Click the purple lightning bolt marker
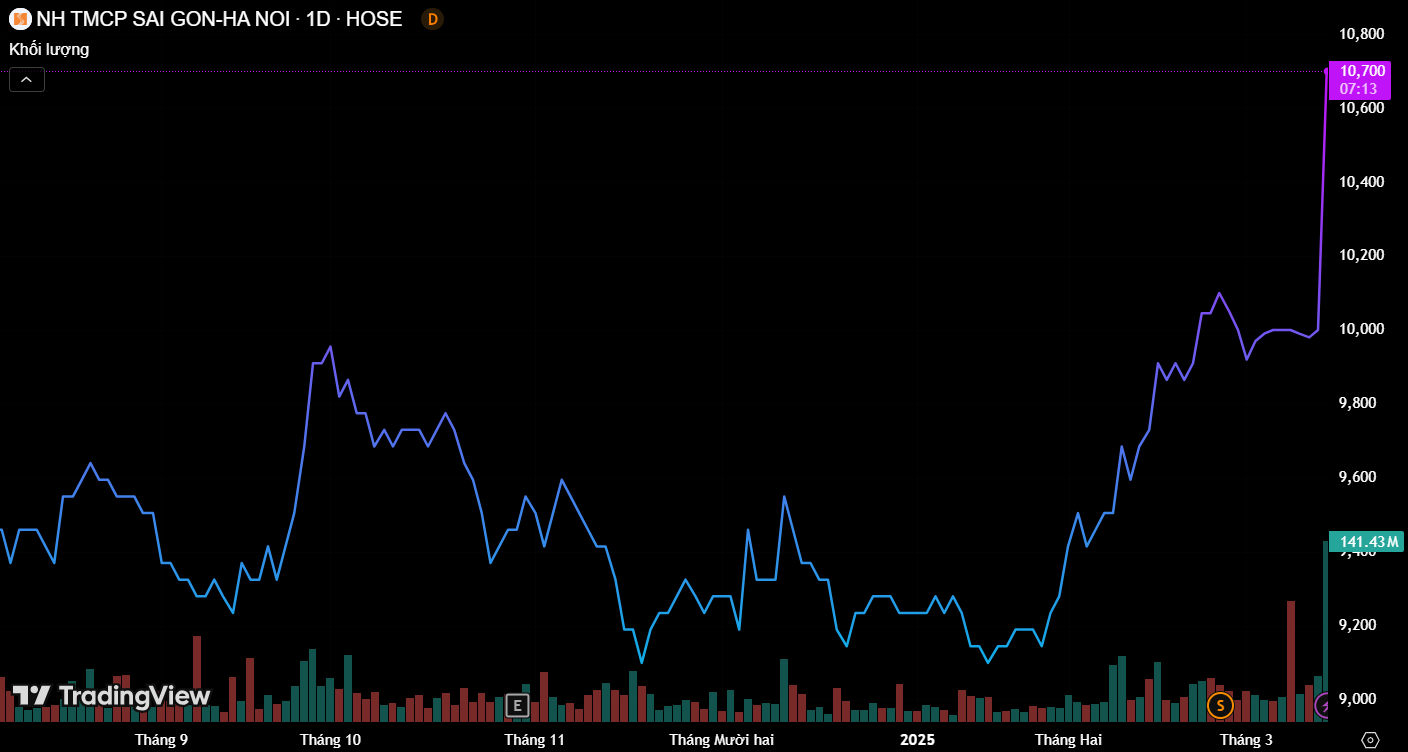This screenshot has height=752, width=1408. pos(1322,705)
